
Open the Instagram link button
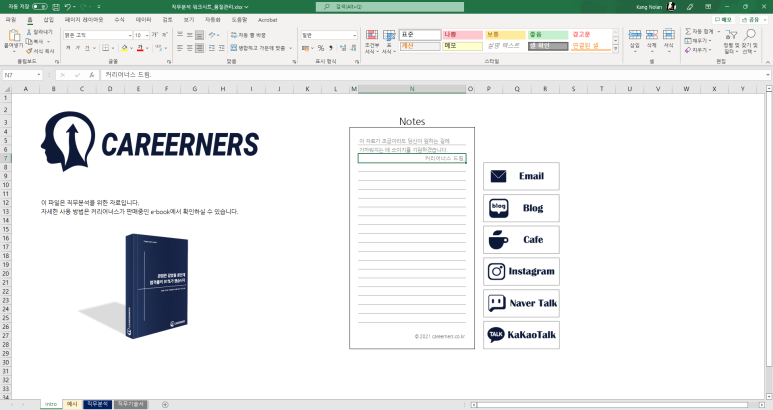coord(521,271)
